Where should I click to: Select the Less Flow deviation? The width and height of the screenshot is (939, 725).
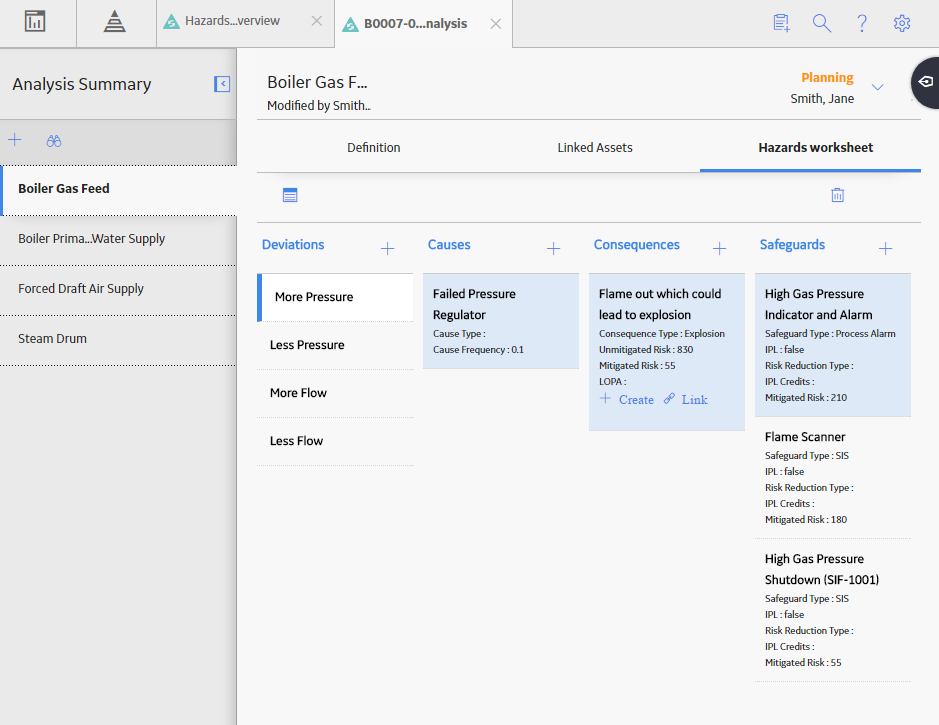335,441
